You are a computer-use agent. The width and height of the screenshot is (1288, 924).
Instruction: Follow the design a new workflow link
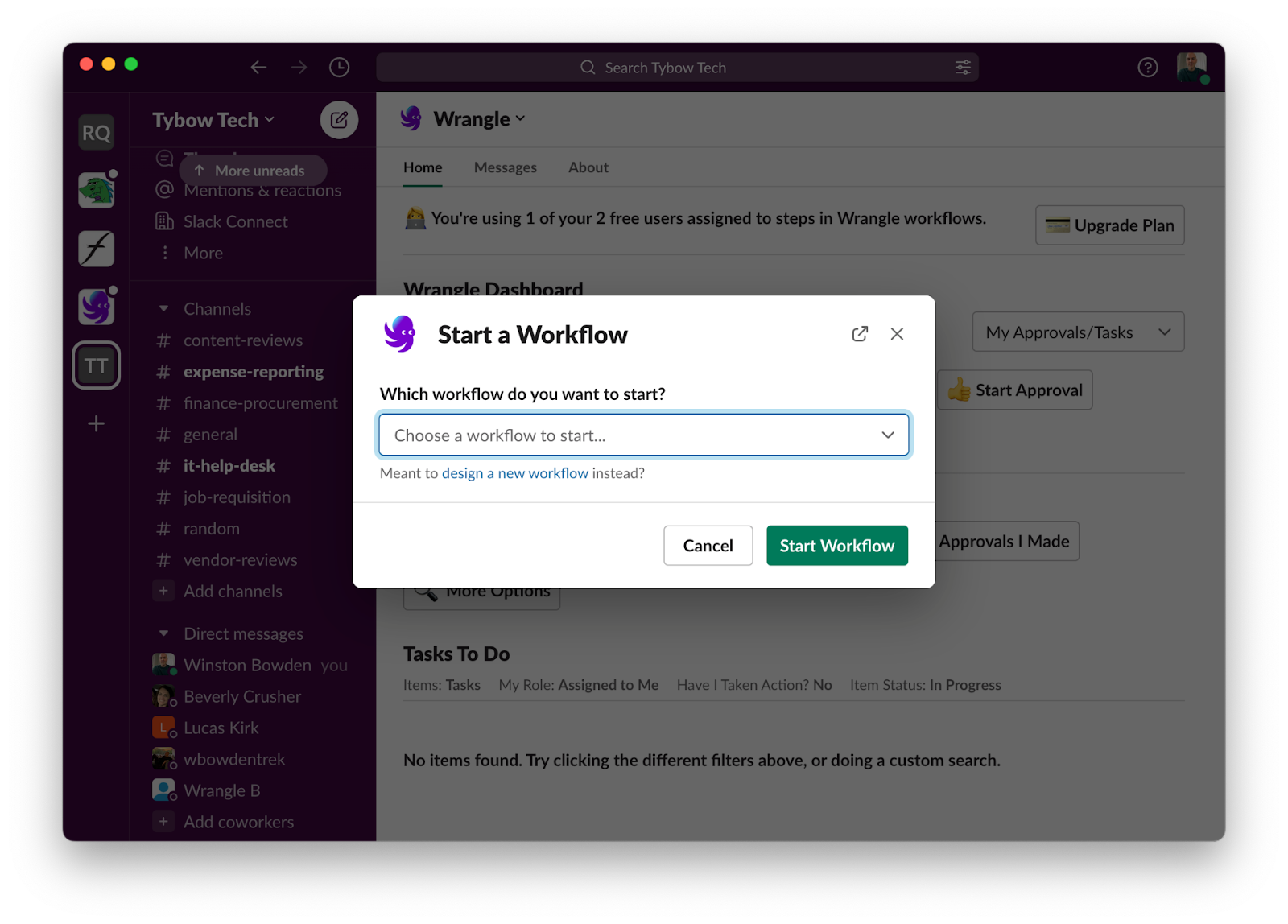click(515, 473)
